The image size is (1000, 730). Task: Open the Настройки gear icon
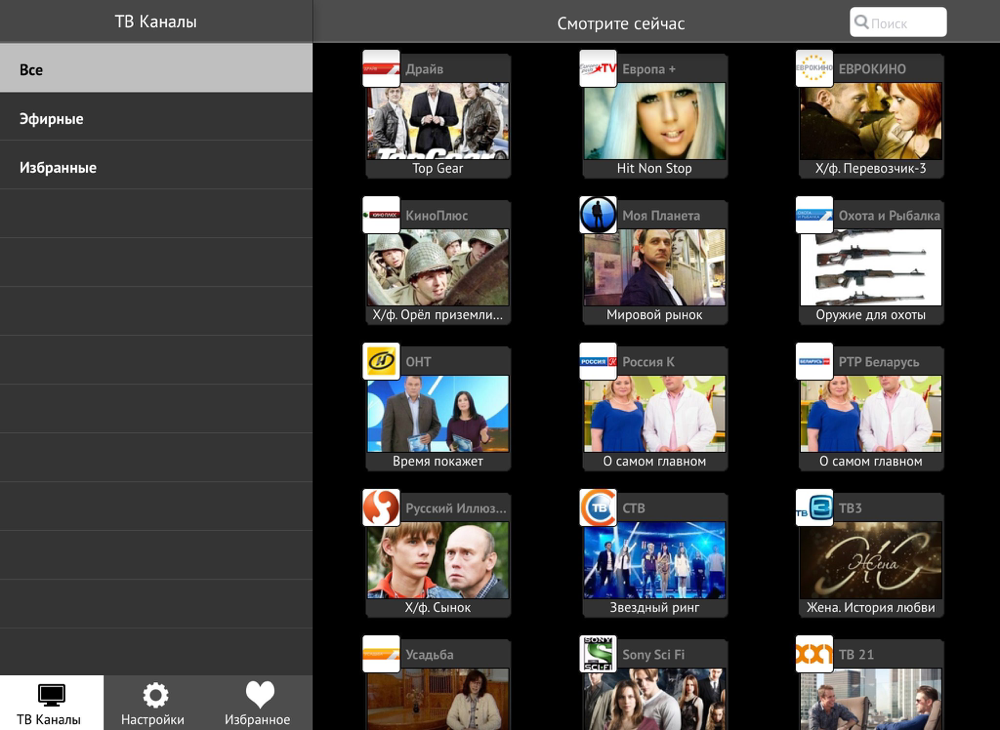tap(155, 695)
